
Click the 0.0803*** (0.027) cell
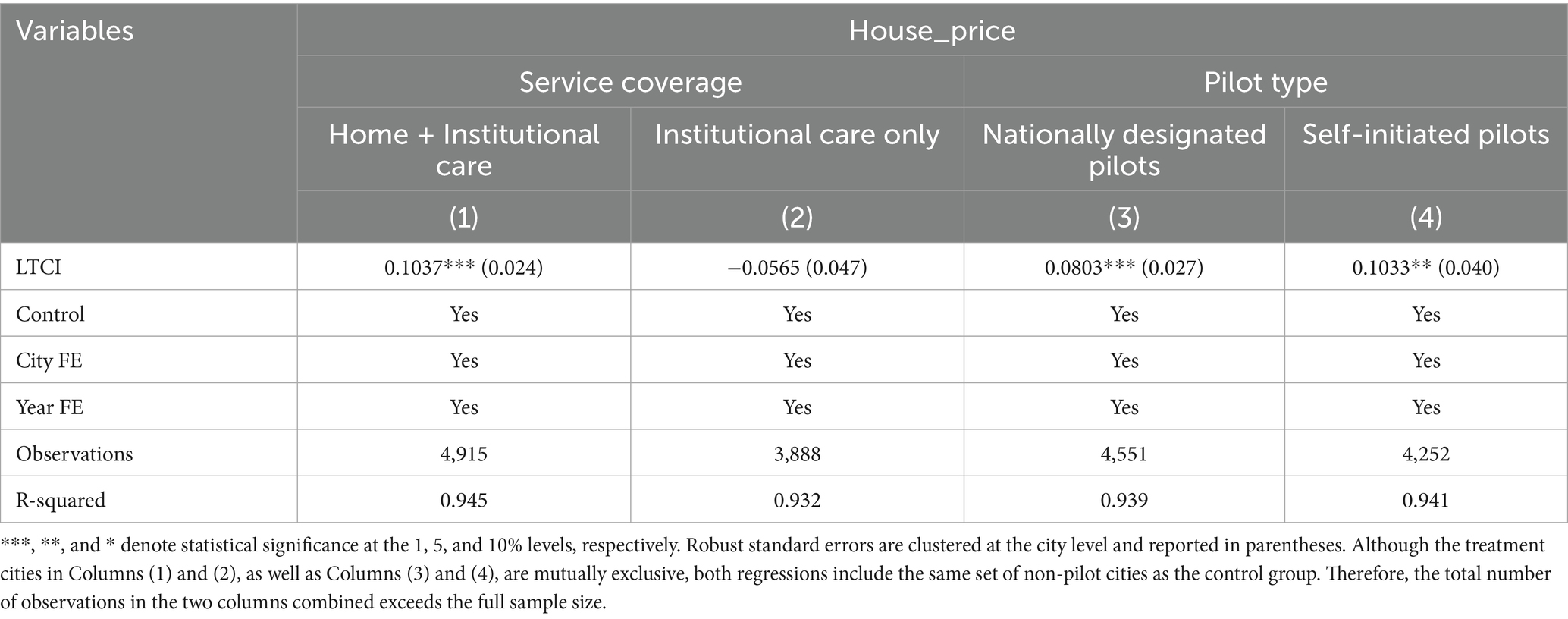[1124, 267]
